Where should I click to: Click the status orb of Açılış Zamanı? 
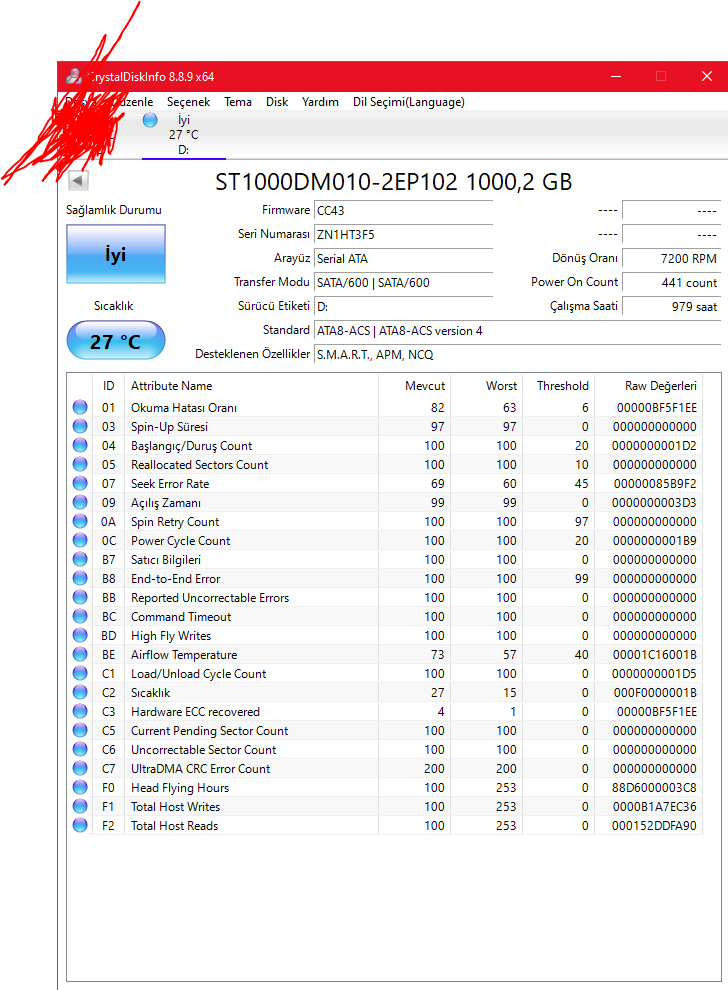coord(80,502)
